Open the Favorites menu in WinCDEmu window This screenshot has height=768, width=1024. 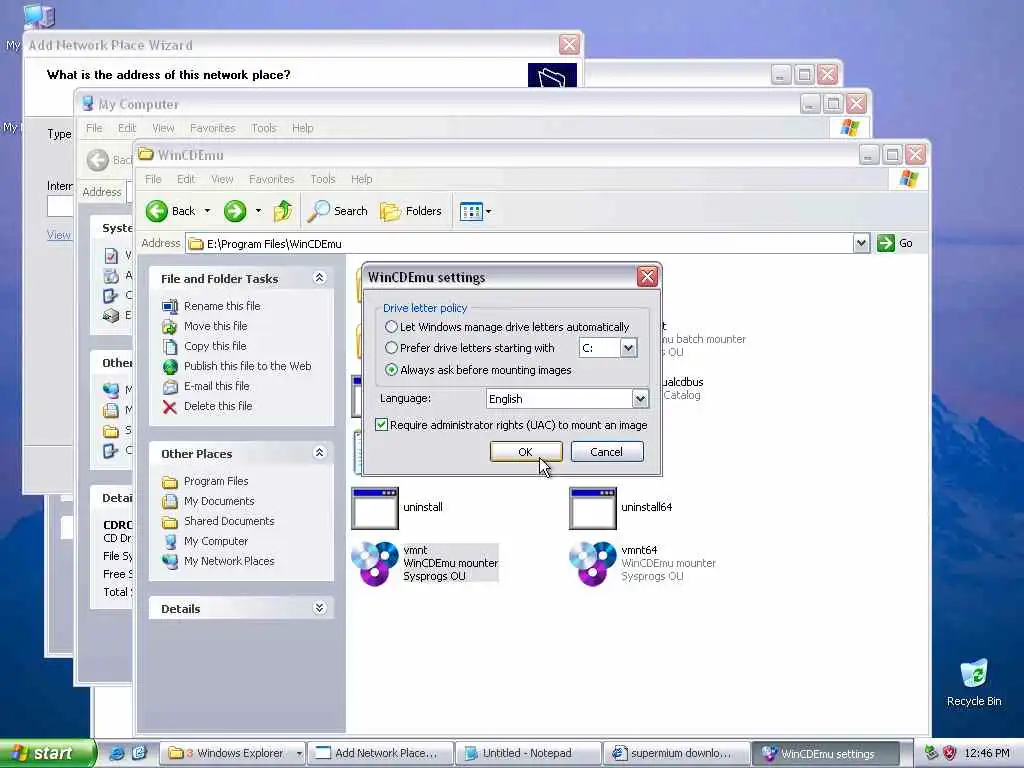click(272, 179)
